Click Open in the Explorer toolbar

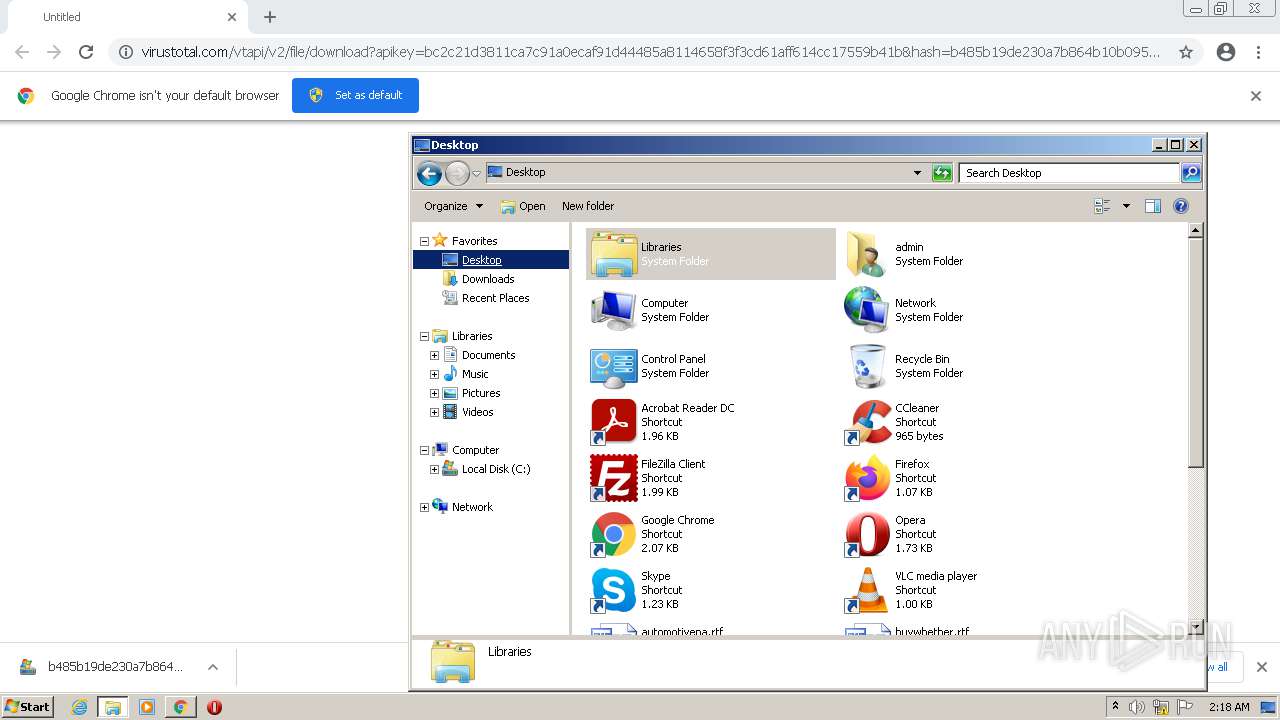tap(523, 206)
